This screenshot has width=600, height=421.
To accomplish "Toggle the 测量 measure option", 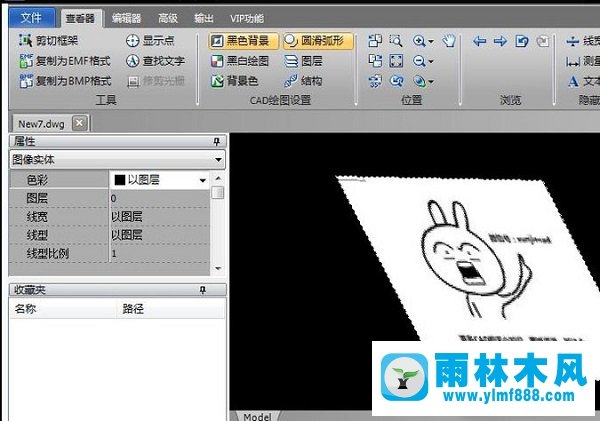I will pos(583,61).
